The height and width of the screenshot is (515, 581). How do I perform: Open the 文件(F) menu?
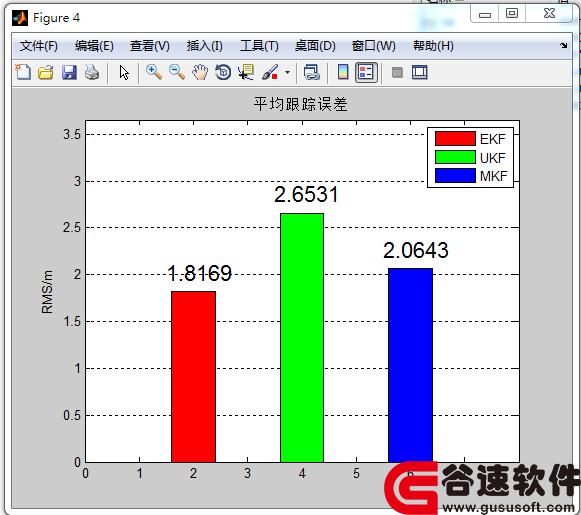[39, 46]
